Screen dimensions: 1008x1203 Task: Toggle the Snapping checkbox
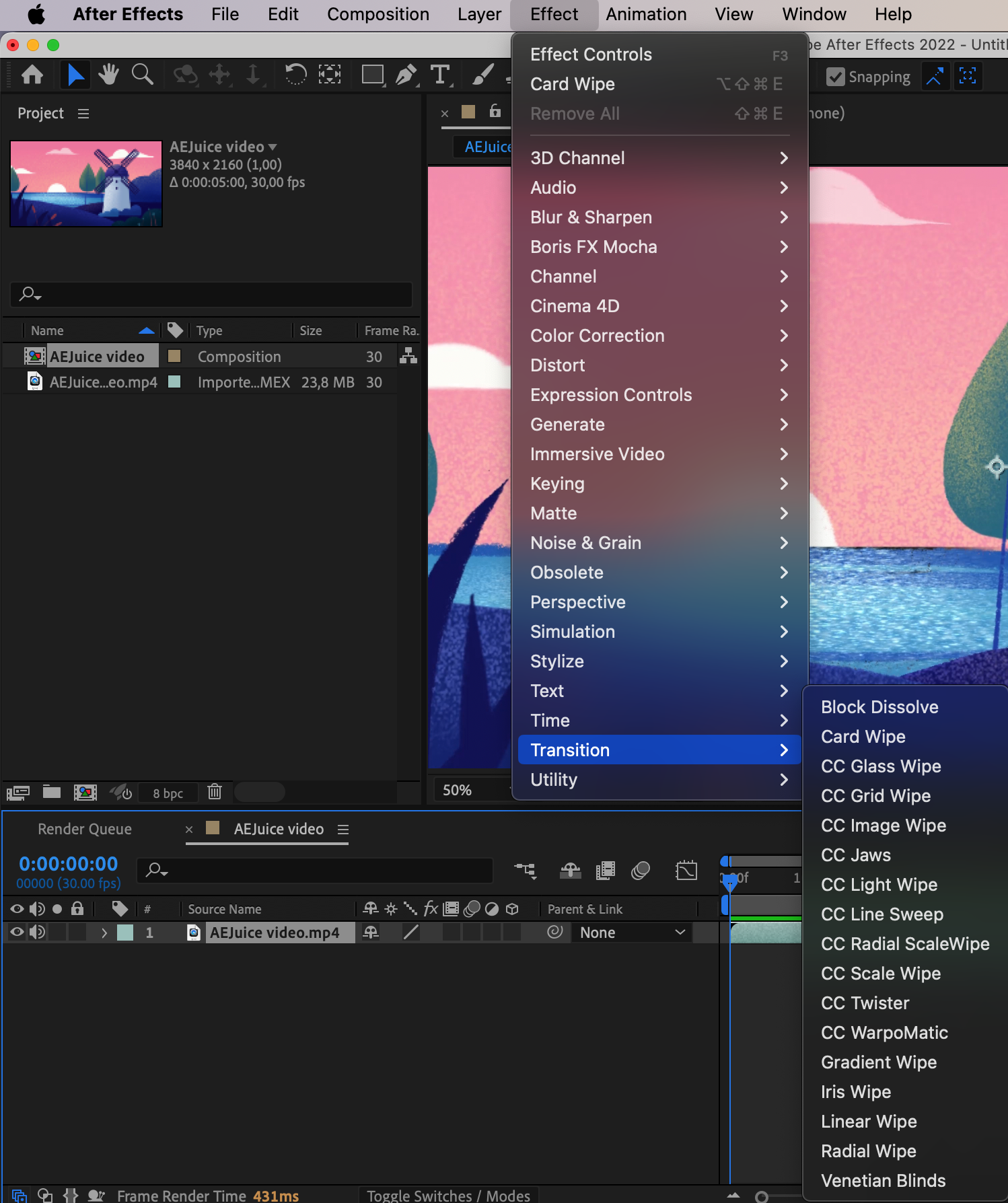835,77
